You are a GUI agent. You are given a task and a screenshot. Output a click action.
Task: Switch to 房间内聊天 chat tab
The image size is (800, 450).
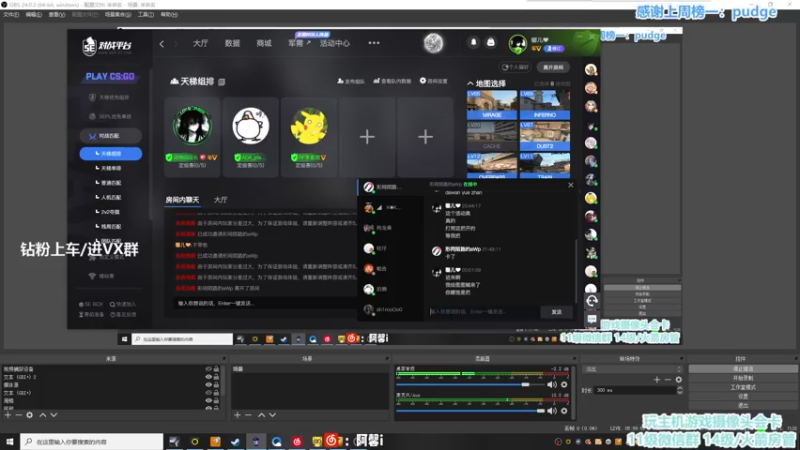point(182,199)
